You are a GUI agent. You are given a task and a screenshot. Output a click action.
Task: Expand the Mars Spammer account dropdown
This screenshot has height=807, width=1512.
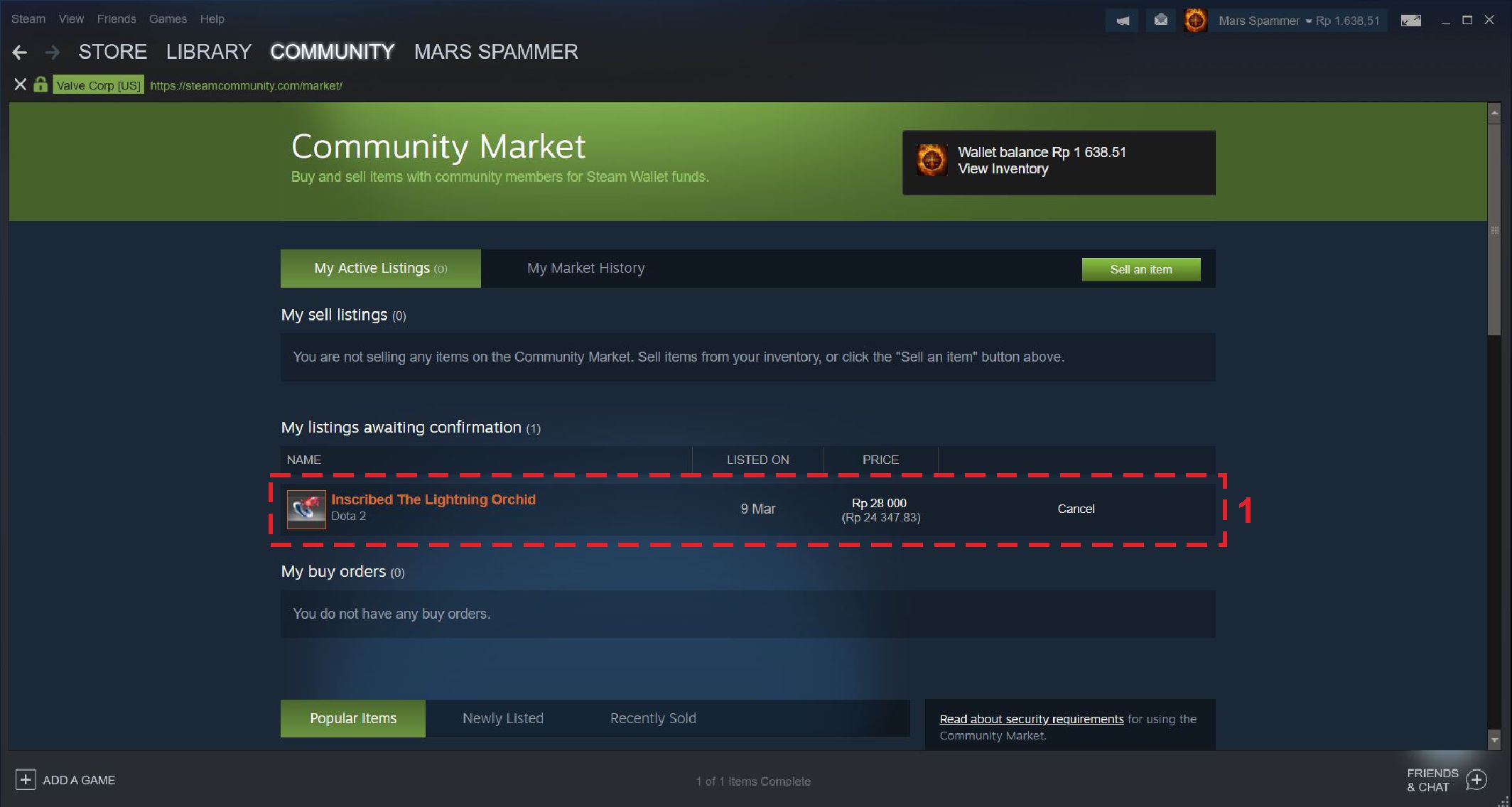click(1309, 21)
